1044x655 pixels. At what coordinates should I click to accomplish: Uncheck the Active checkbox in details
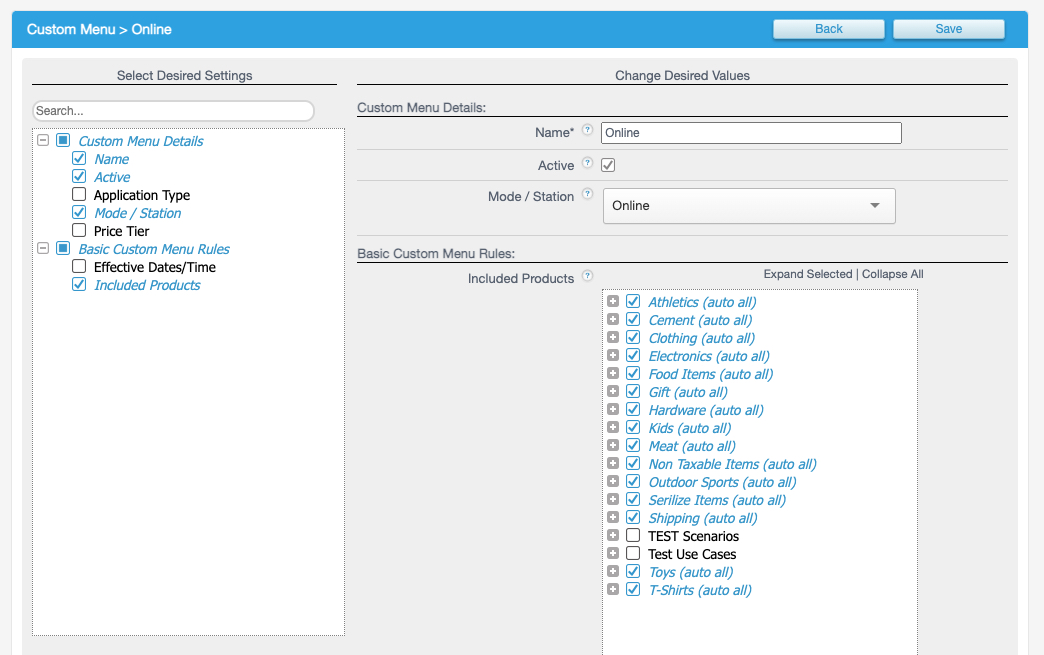point(608,165)
